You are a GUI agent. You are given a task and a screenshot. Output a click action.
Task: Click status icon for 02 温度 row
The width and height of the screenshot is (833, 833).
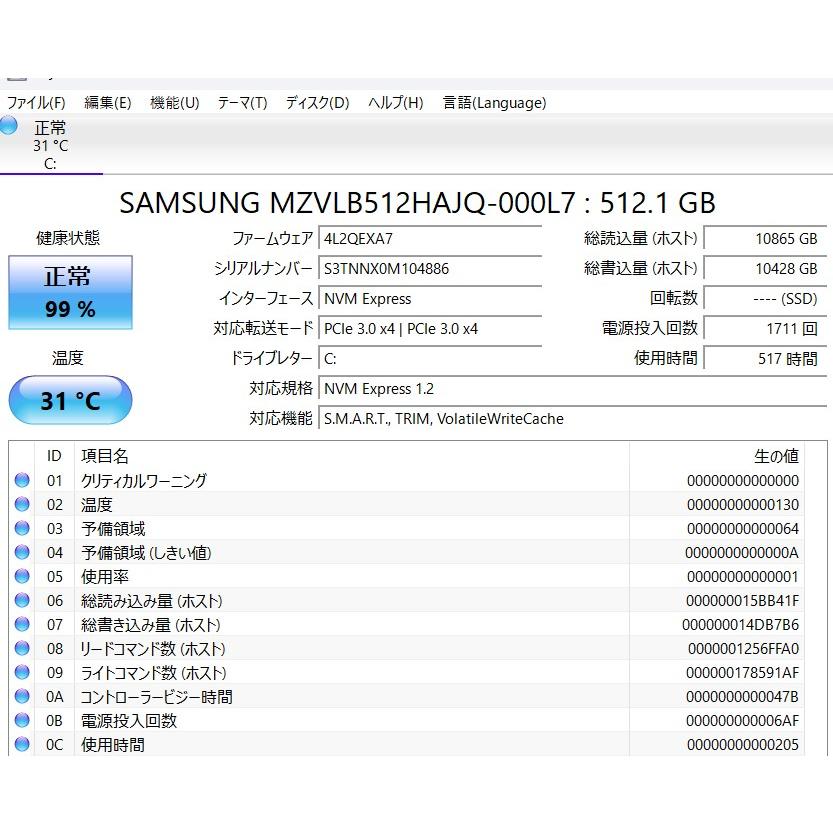pos(22,504)
